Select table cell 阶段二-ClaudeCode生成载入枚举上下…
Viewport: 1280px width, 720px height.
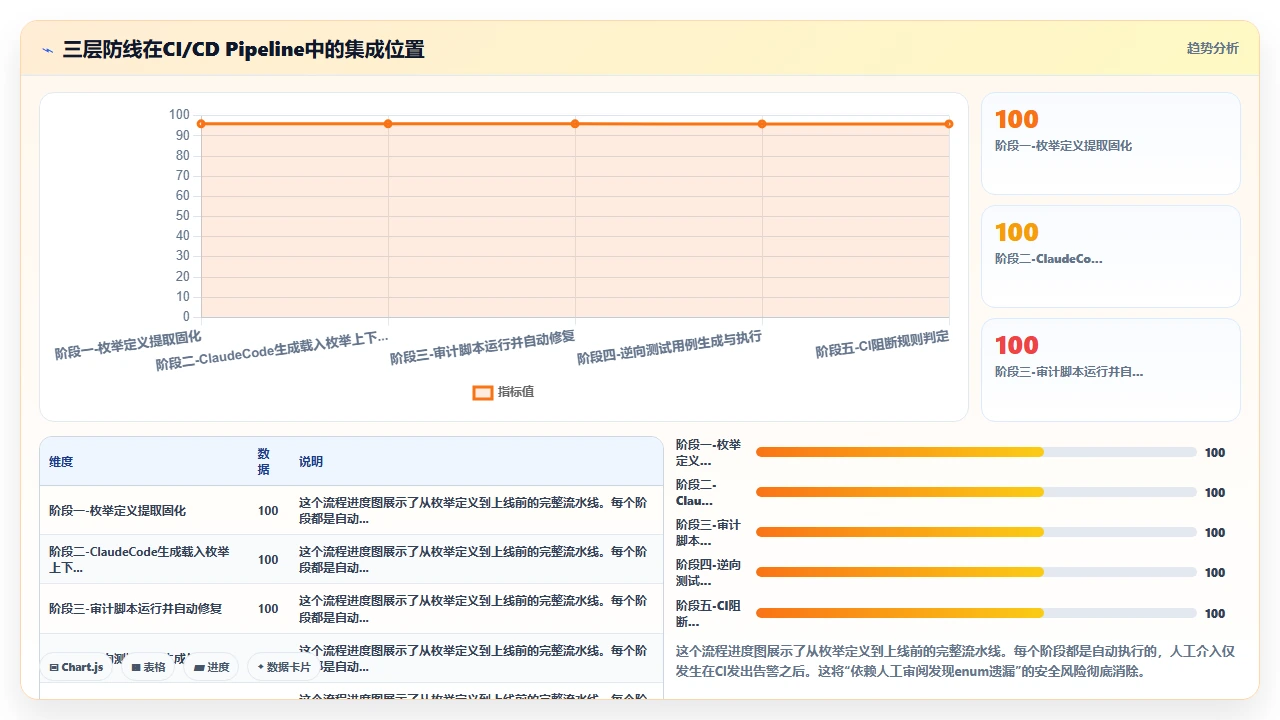point(144,560)
